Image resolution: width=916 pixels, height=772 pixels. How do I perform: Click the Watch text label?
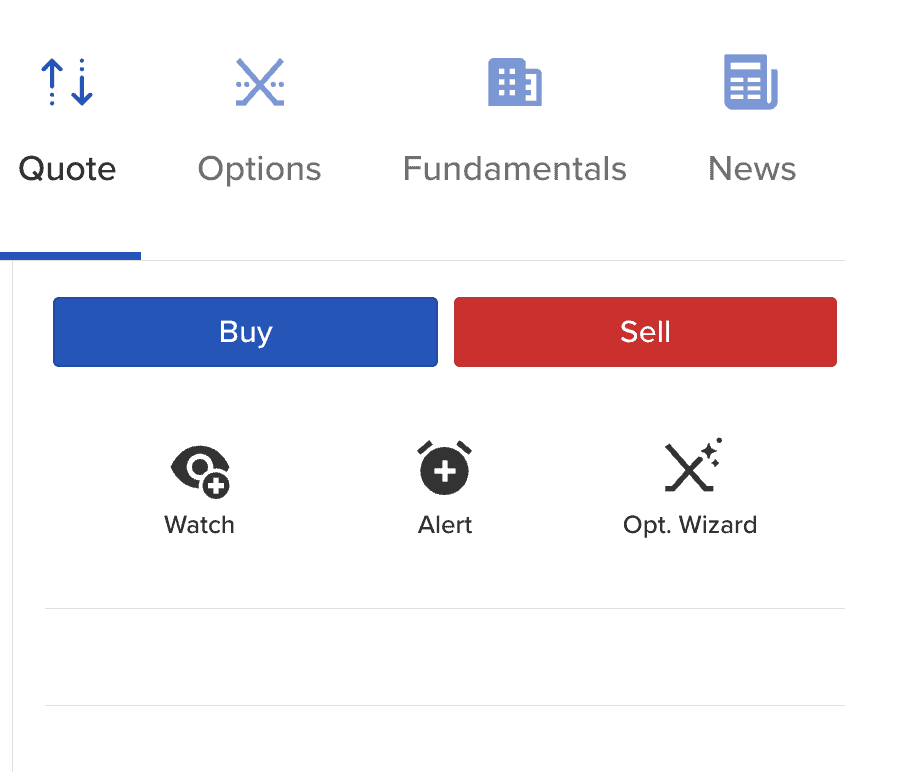[x=199, y=525]
